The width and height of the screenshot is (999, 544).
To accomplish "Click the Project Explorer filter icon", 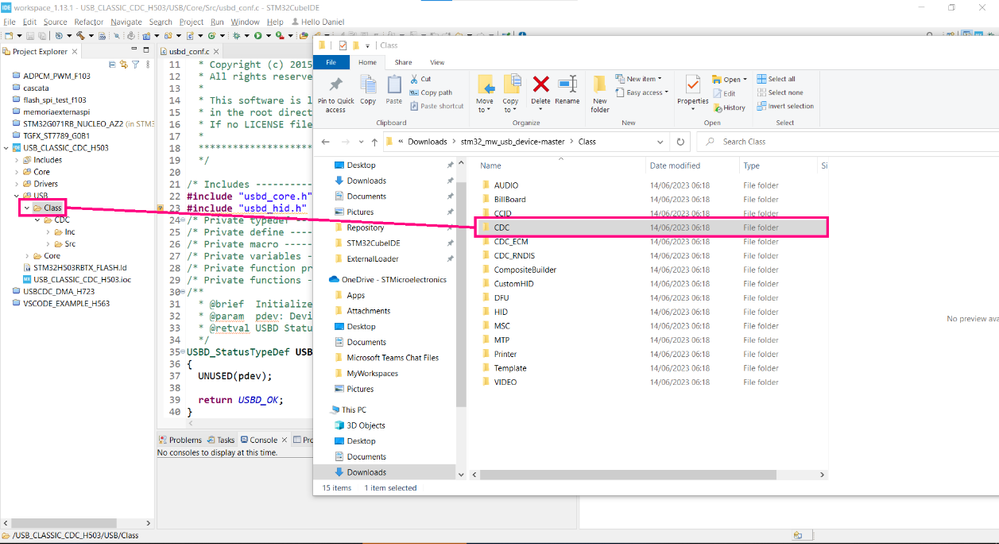I will click(x=136, y=65).
